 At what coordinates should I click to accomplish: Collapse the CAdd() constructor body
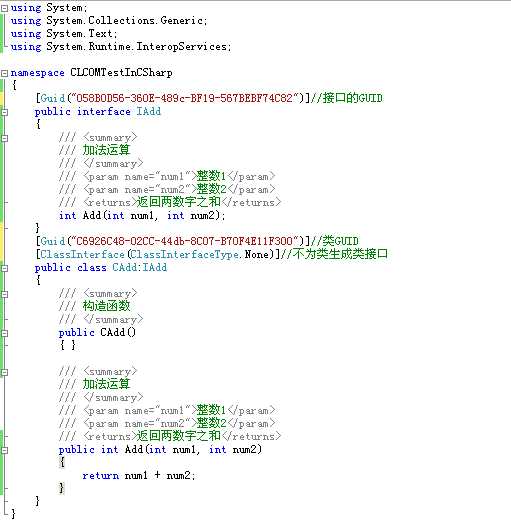point(4,333)
